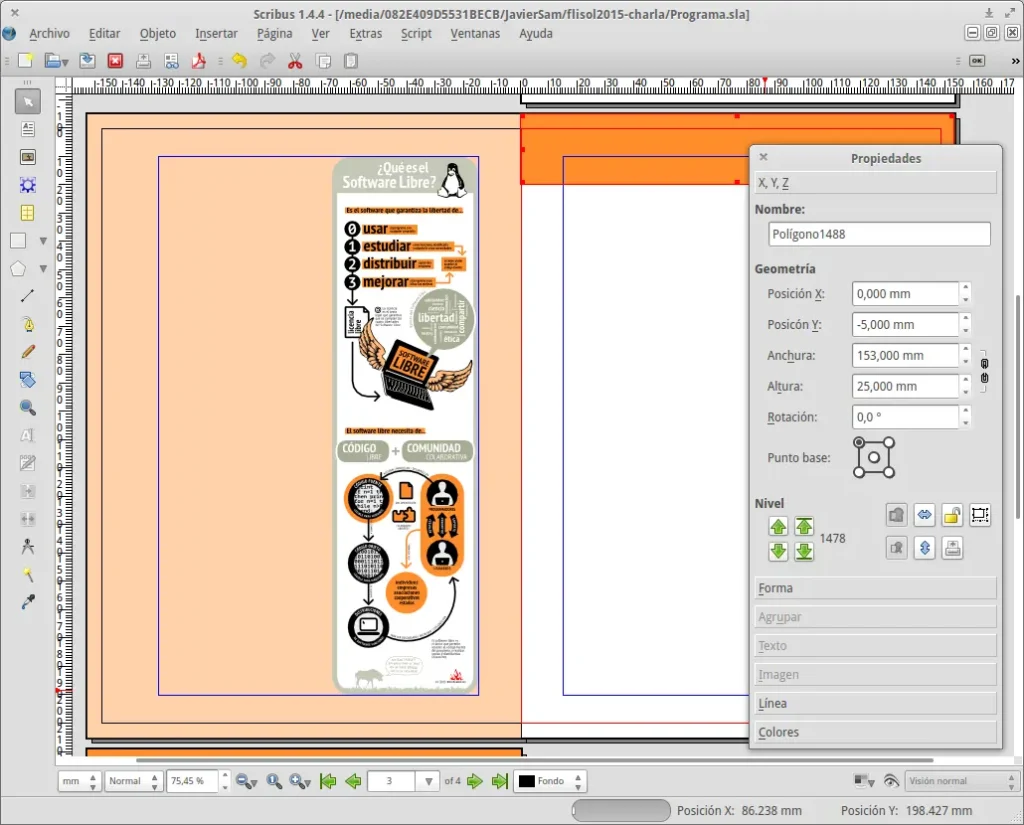Choose the Eye Dropper tool
1024x825 pixels.
pyautogui.click(x=27, y=602)
